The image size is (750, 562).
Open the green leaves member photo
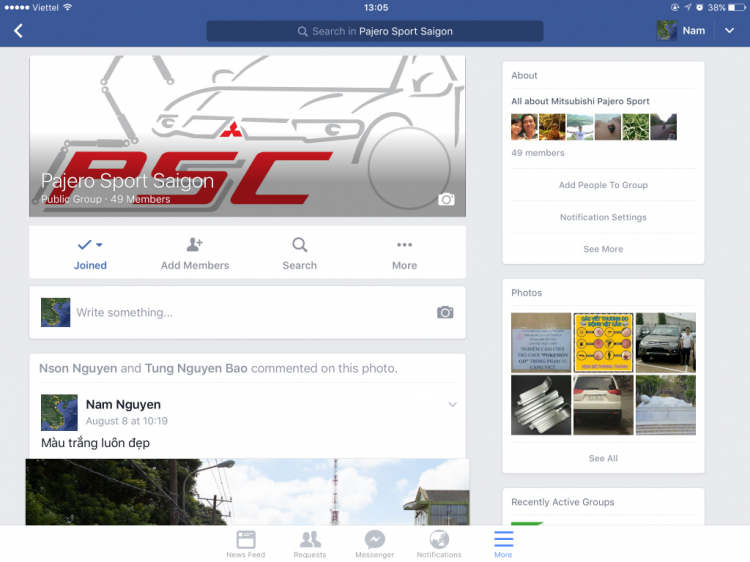coord(635,127)
